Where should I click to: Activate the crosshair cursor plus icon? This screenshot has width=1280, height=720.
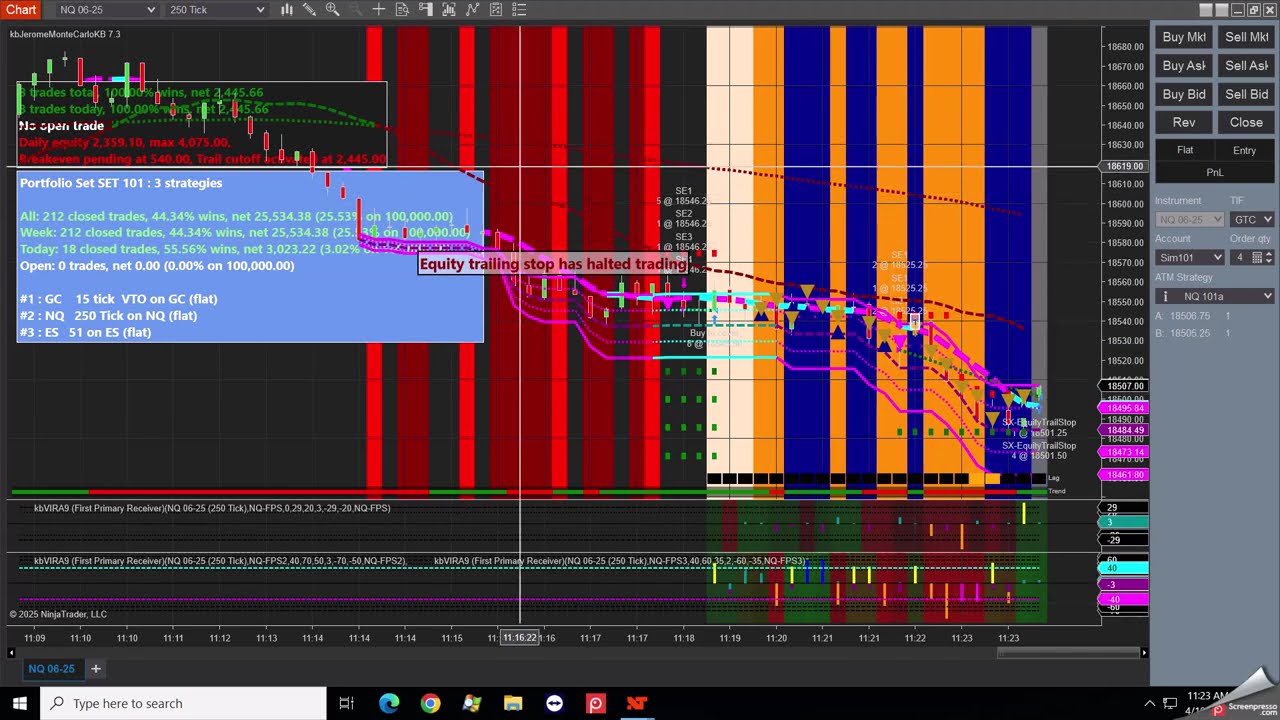[x=379, y=10]
